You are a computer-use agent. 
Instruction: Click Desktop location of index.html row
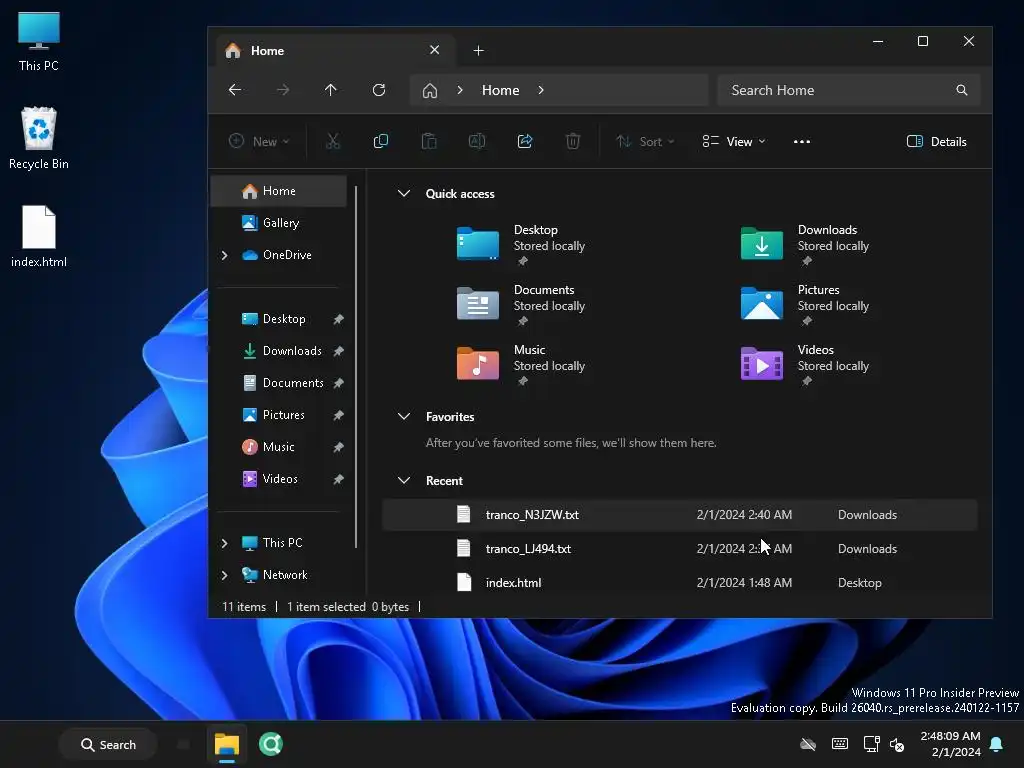click(x=859, y=583)
